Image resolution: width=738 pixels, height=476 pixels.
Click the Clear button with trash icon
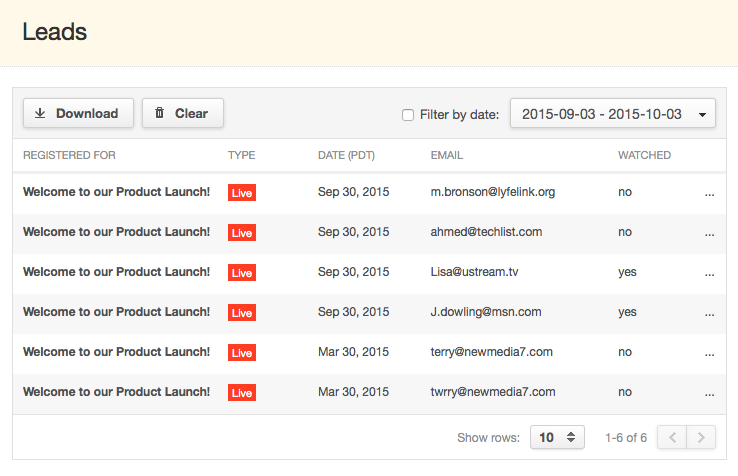click(183, 113)
